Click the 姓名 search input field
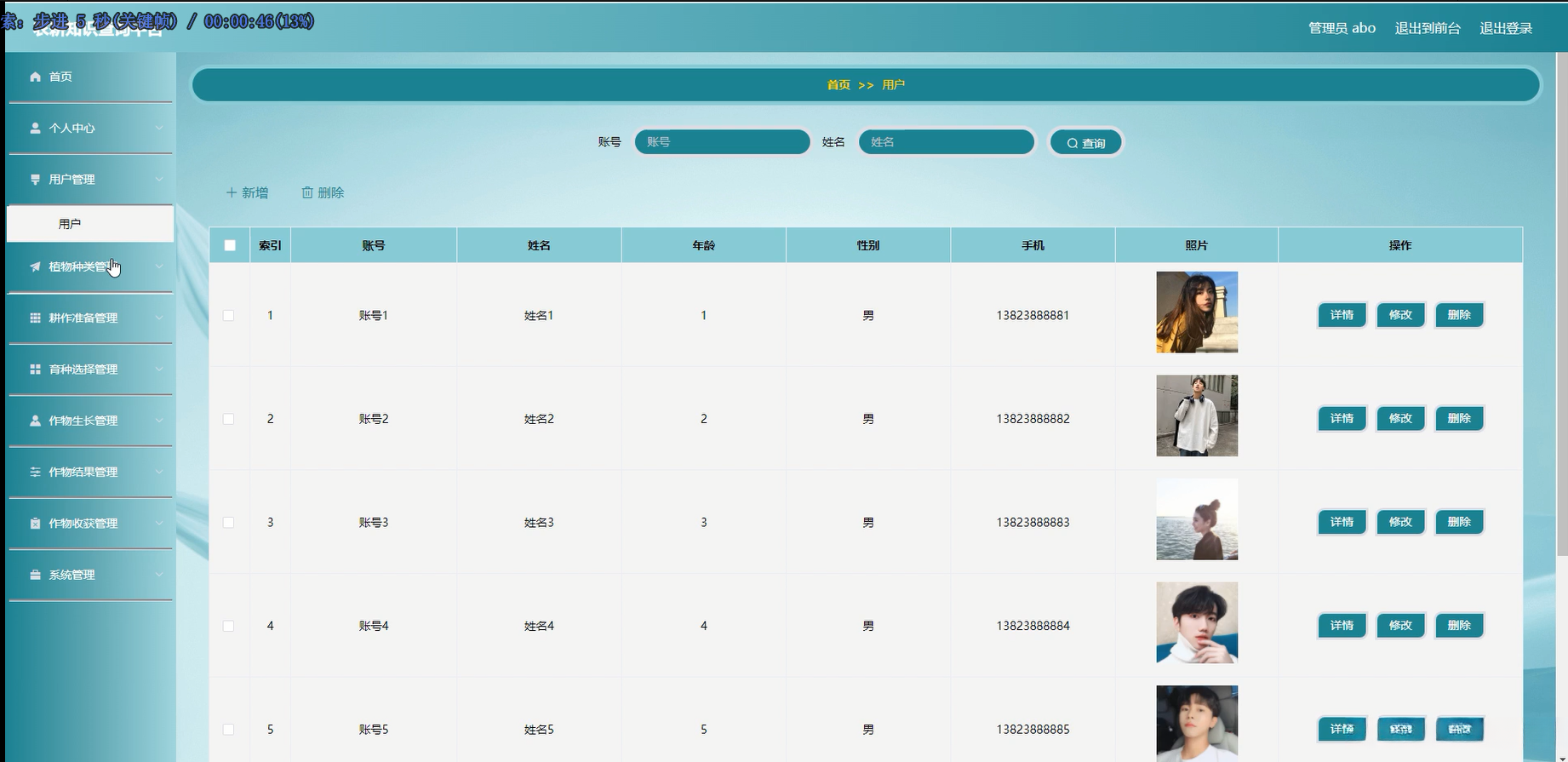 pos(947,142)
